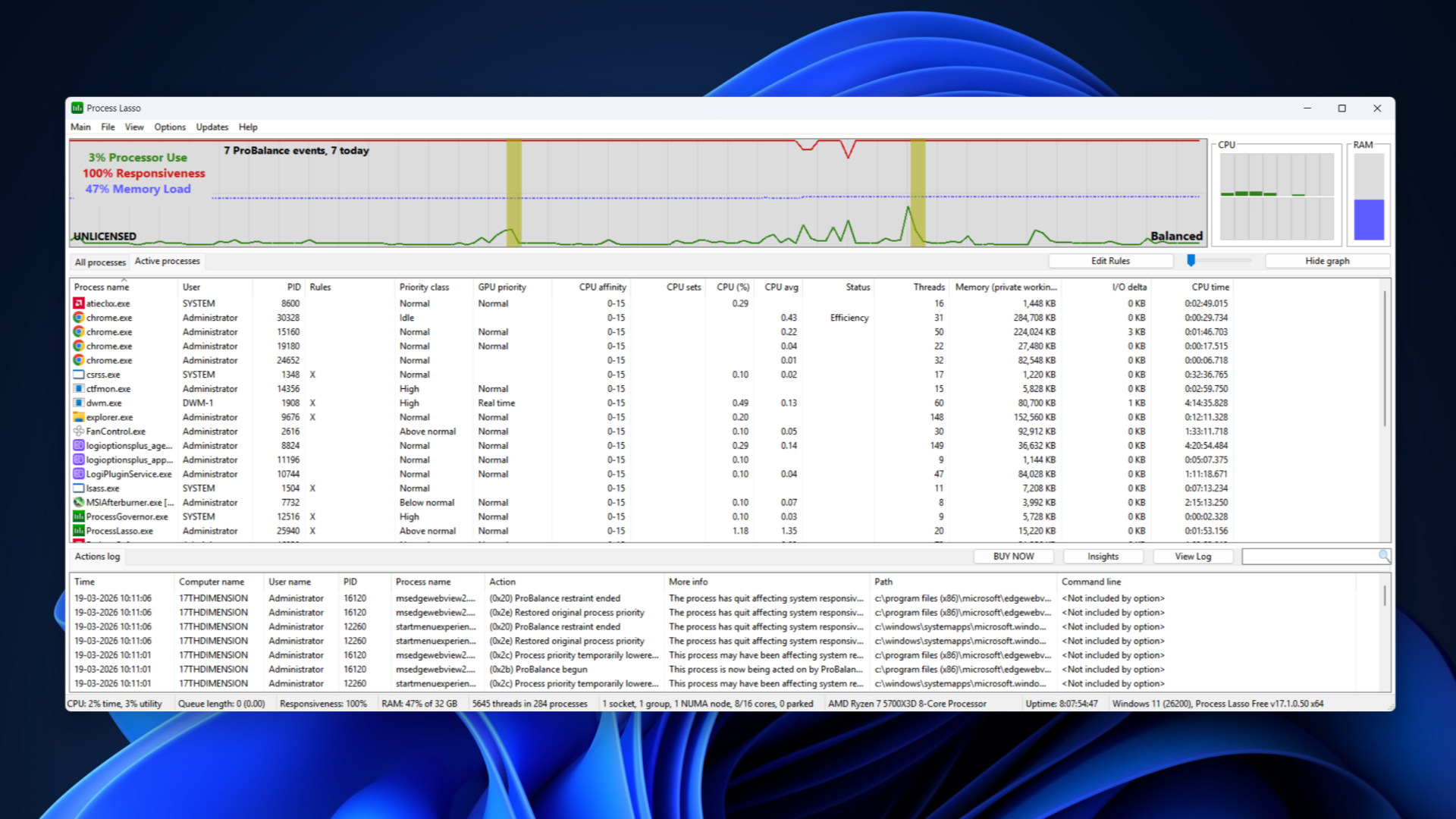Sort Actions log by Action column header
The width and height of the screenshot is (1456, 819).
pyautogui.click(x=575, y=582)
